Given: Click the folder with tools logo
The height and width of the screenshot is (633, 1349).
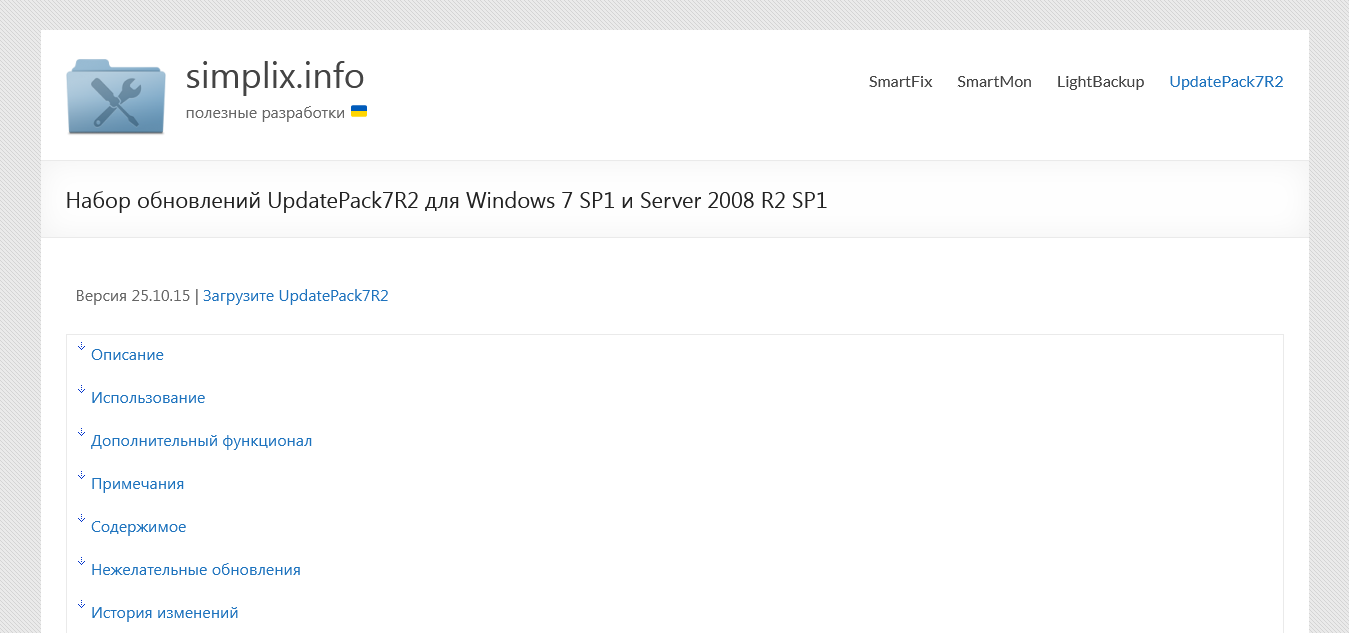Looking at the screenshot, I should point(116,95).
